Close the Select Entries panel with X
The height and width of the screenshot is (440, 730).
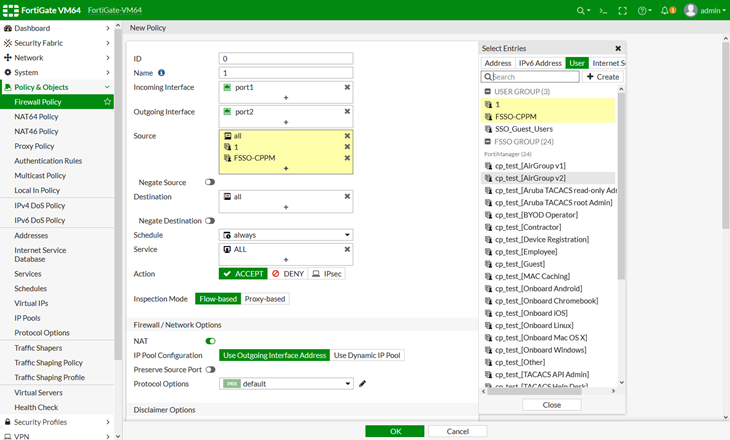(618, 48)
